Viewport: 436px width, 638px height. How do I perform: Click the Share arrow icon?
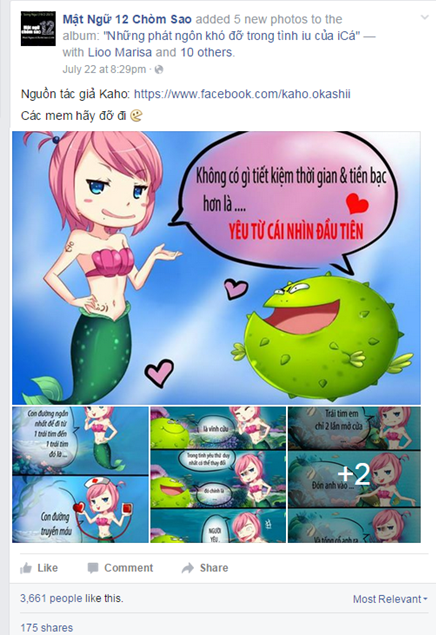click(x=187, y=568)
